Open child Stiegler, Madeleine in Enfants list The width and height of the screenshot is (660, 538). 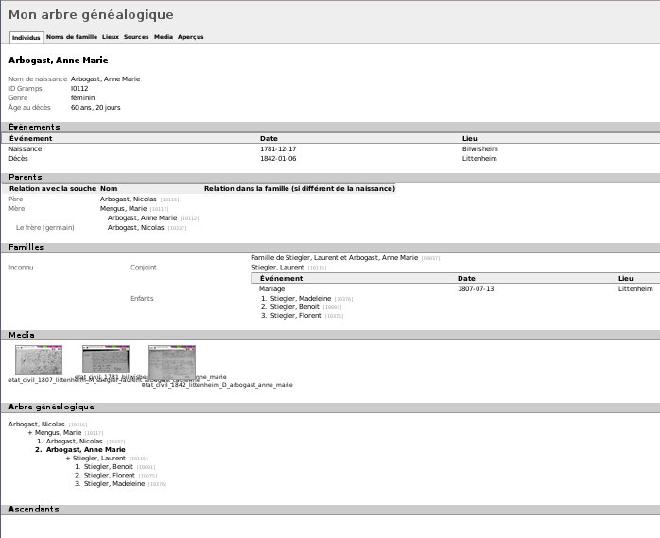pyautogui.click(x=298, y=298)
